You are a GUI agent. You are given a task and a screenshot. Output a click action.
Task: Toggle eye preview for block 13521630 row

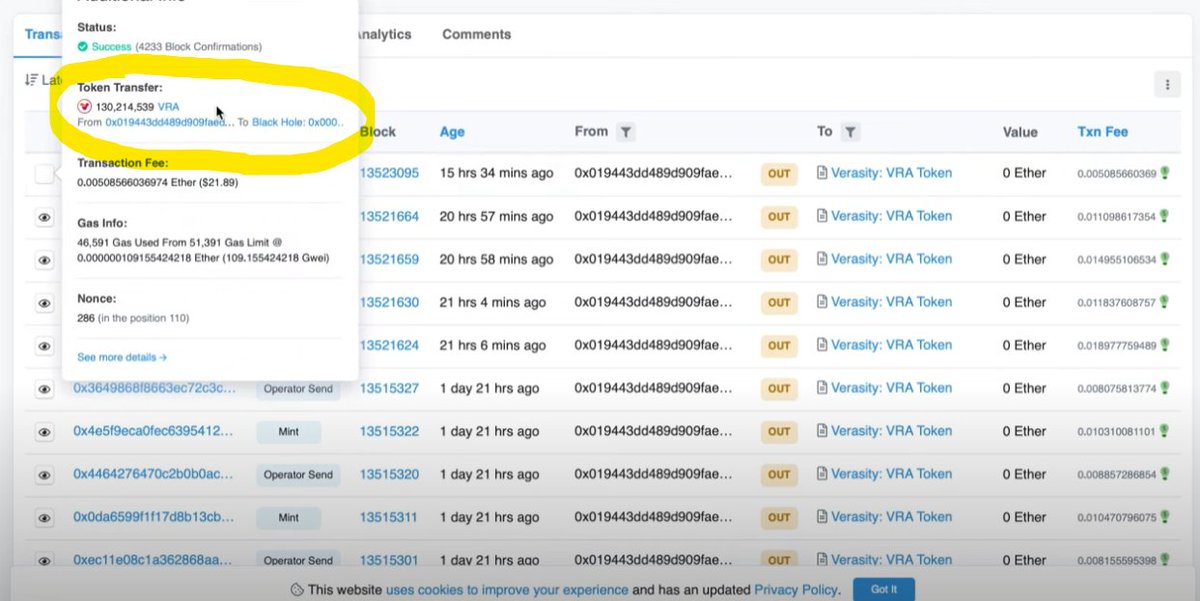[x=44, y=303]
